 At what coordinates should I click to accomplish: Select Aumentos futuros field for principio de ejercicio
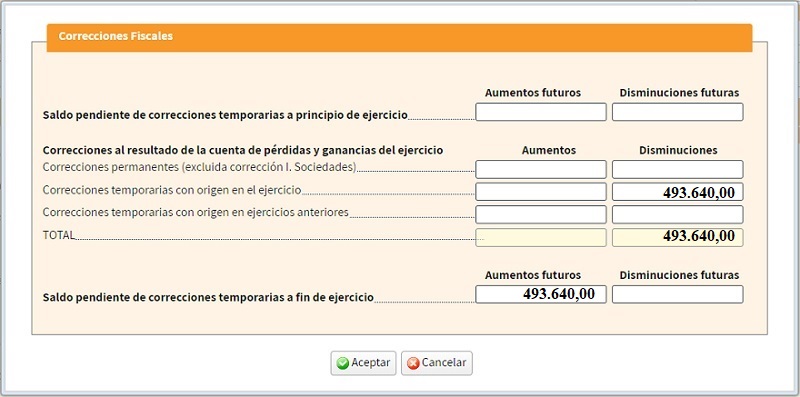pos(541,112)
